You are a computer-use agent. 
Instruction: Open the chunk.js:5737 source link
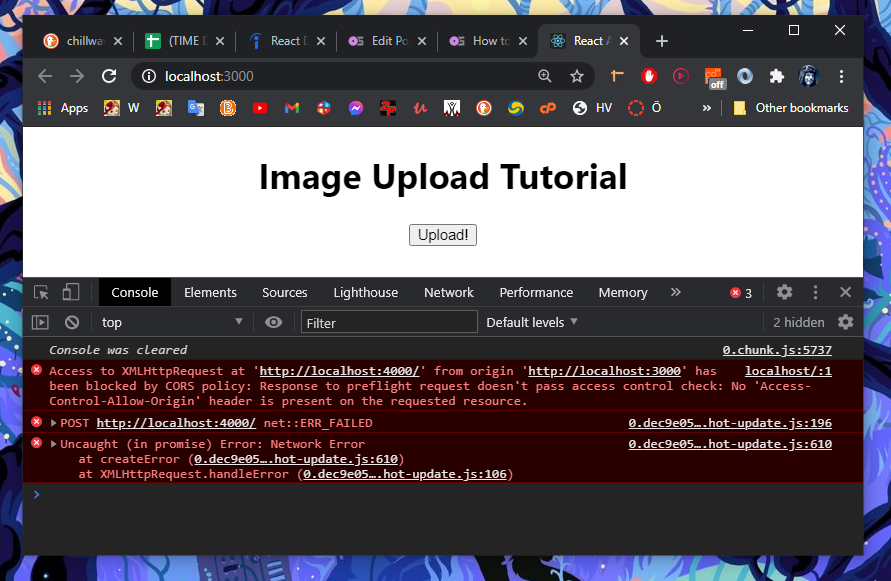[777, 349]
